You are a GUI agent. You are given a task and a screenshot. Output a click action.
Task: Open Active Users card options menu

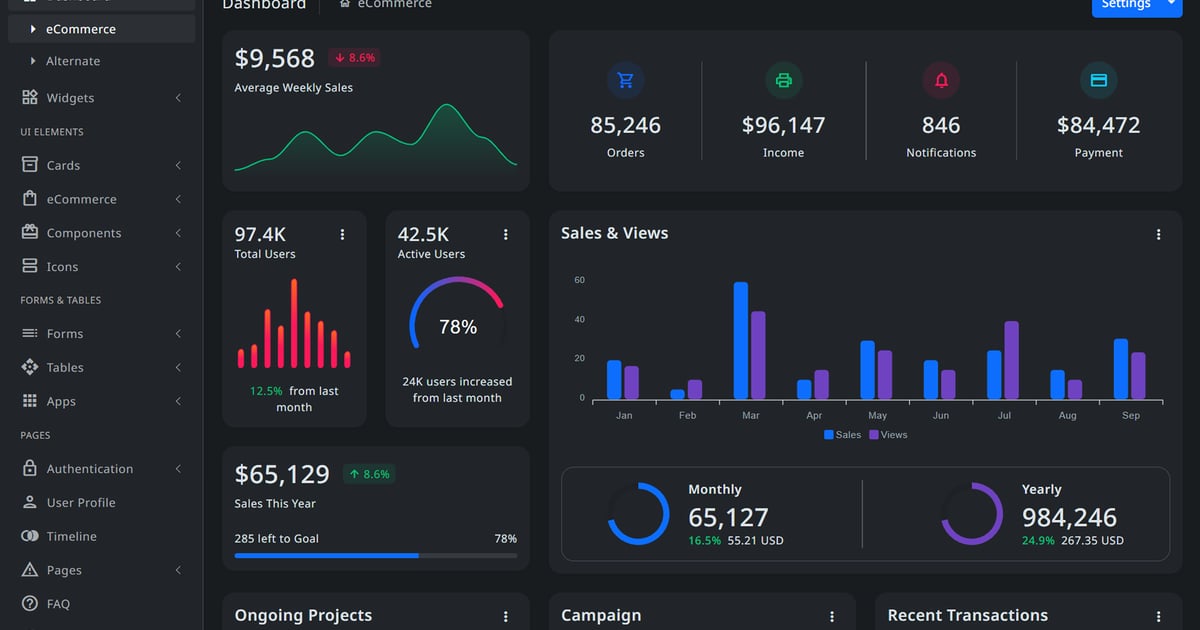point(505,234)
